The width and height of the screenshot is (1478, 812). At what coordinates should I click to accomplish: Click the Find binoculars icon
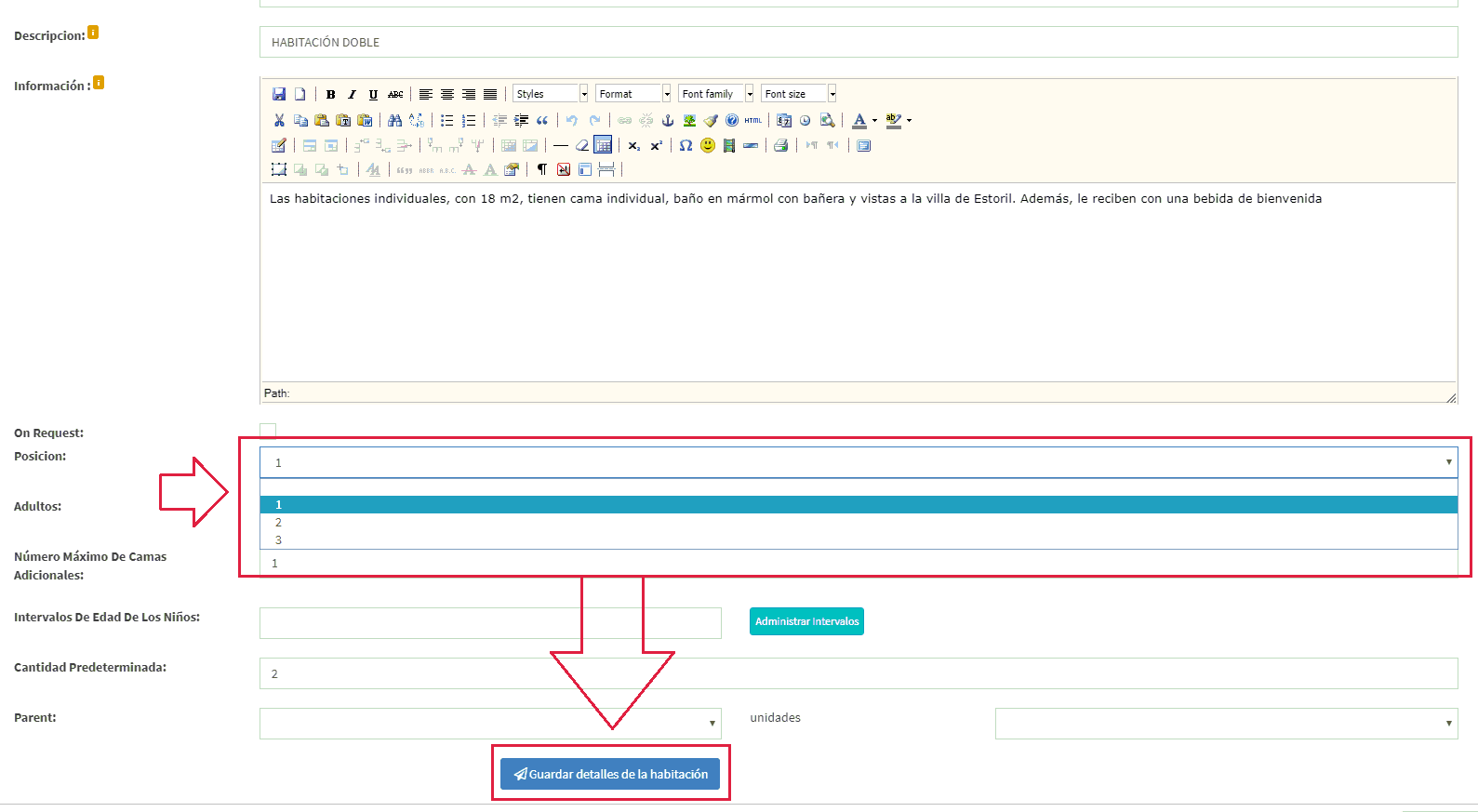coord(394,120)
